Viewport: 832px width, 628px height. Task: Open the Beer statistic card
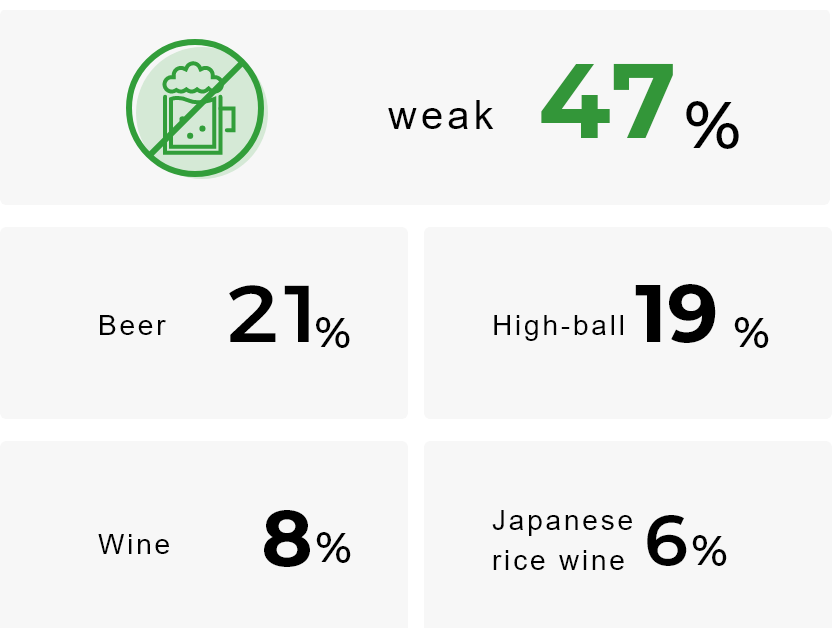204,323
